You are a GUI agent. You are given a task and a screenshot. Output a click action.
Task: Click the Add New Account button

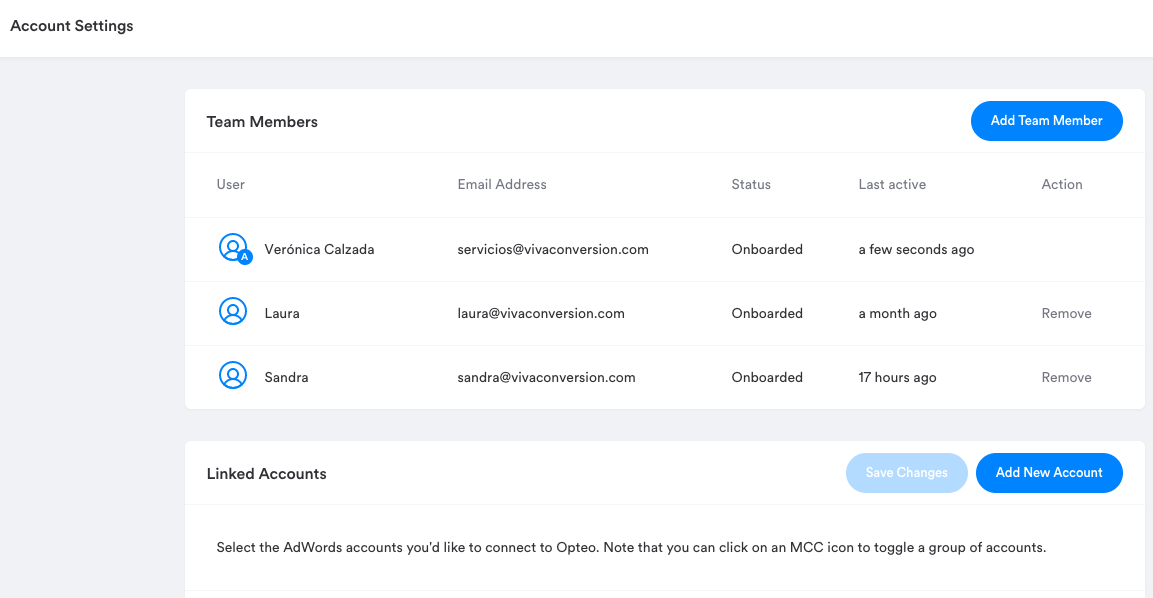[1049, 473]
